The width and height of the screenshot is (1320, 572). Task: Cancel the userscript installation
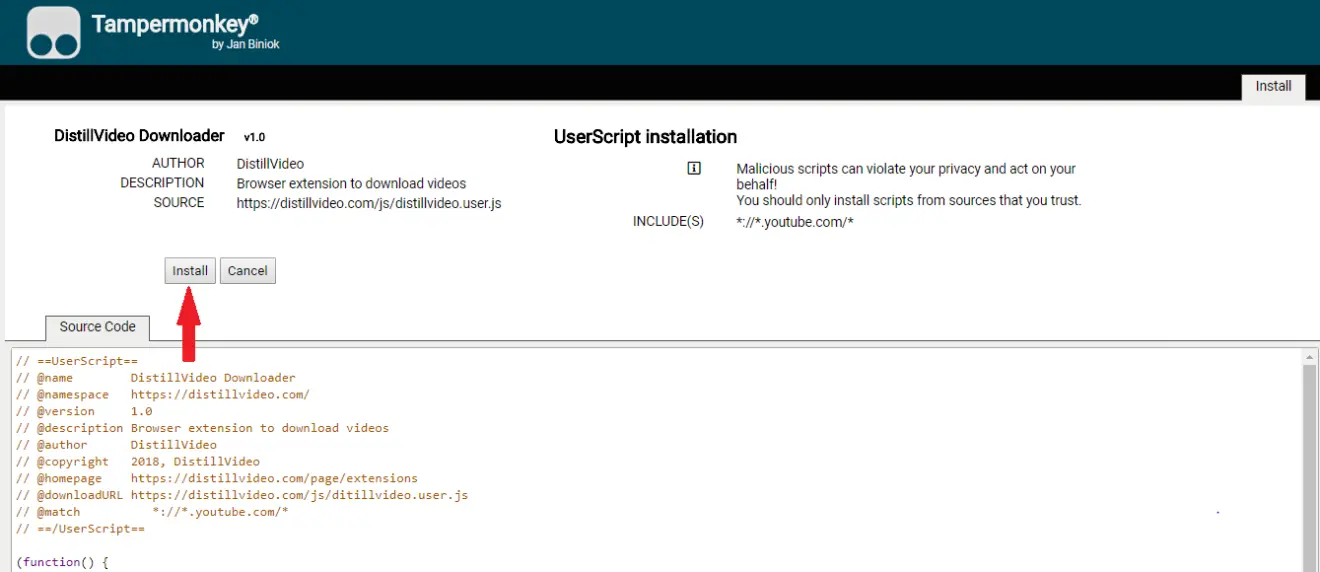click(x=248, y=271)
